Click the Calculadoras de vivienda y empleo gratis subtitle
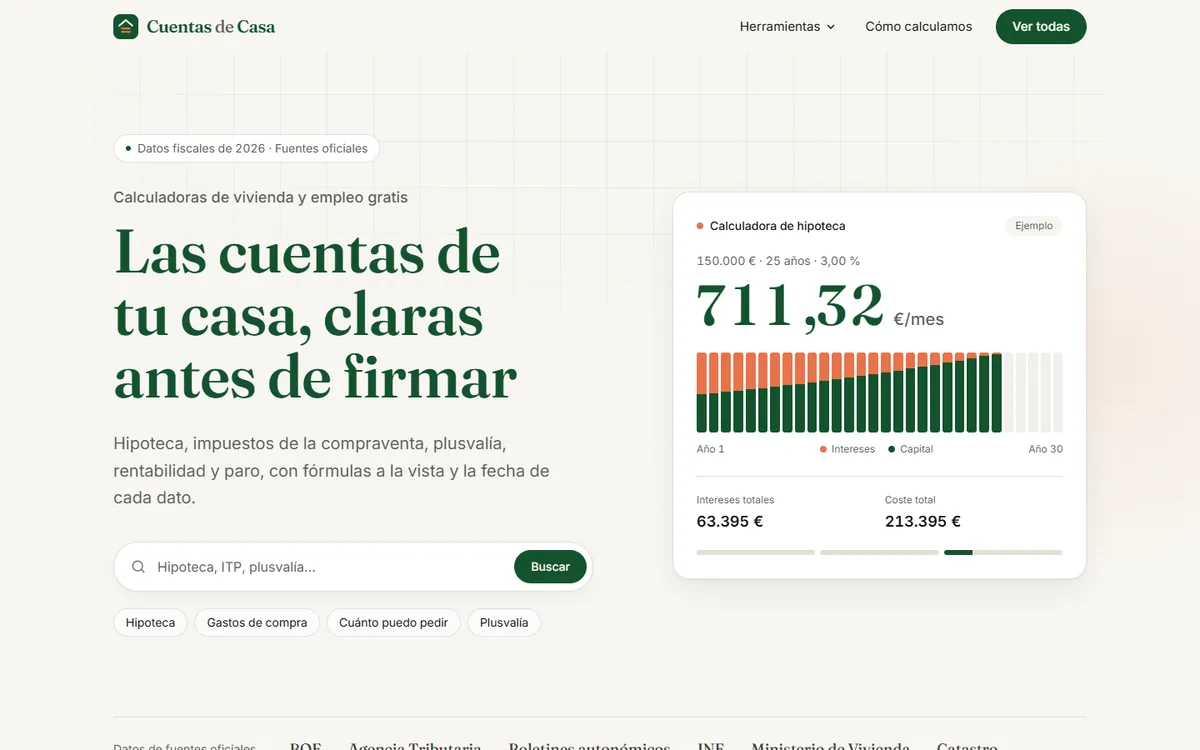 coord(261,197)
